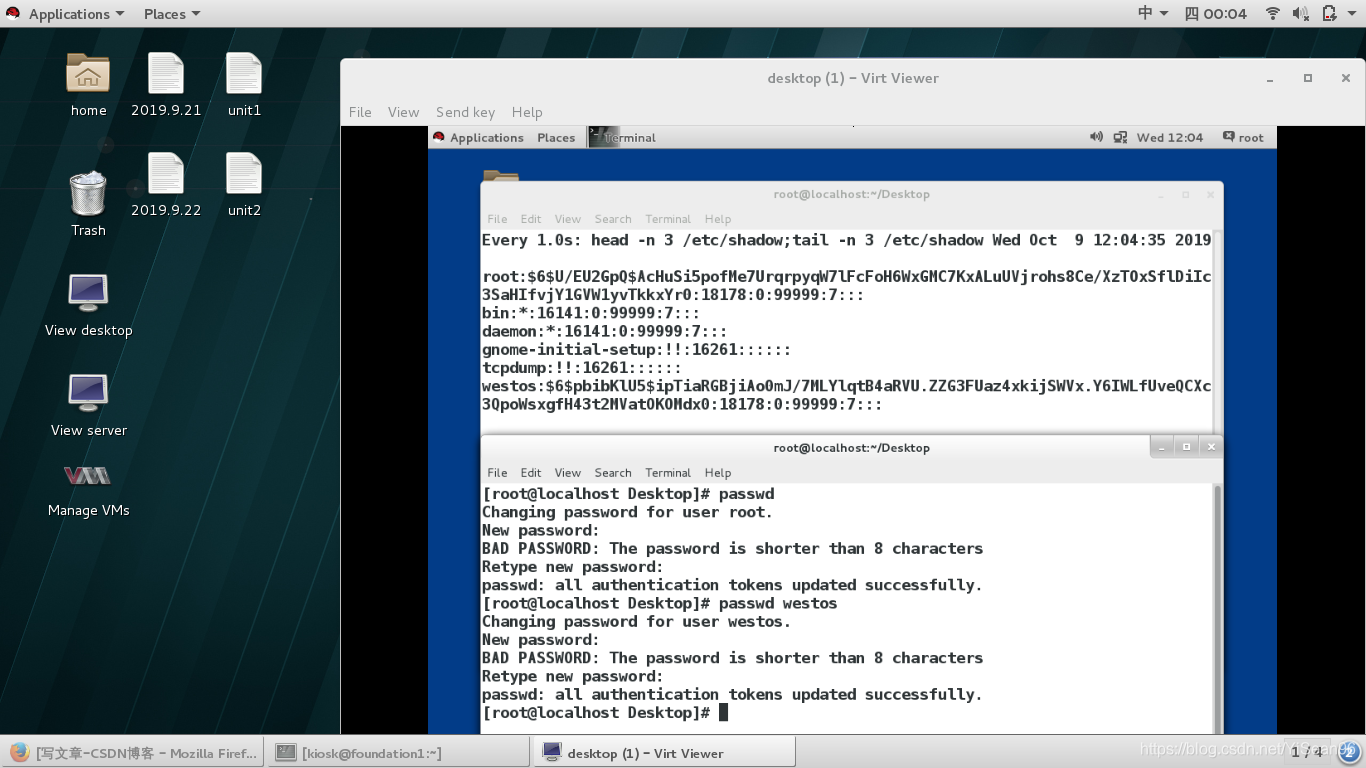Open View menu in lower passwd terminal
This screenshot has width=1366, height=768.
click(x=568, y=472)
